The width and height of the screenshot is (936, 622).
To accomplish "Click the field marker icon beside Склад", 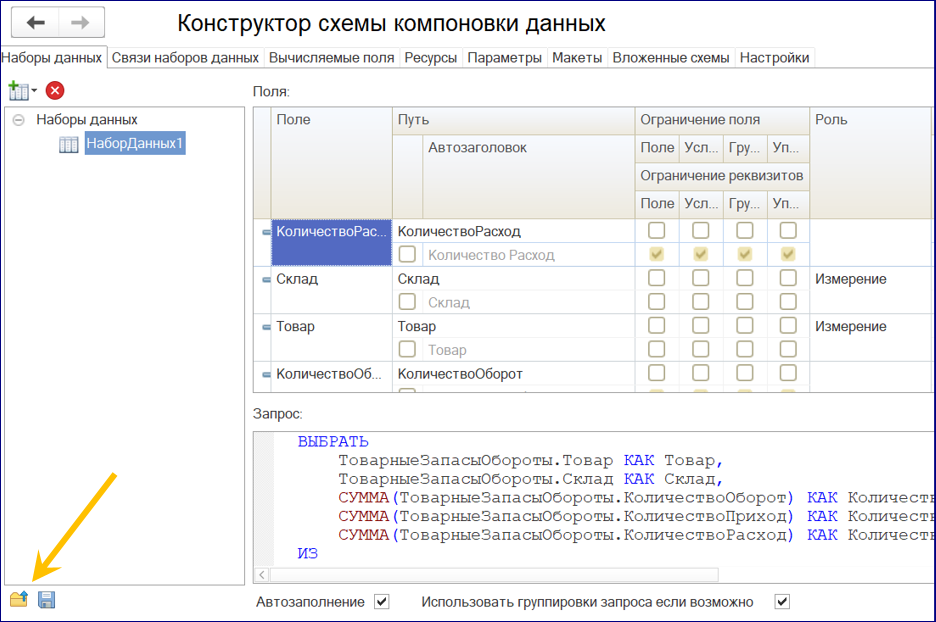I will tap(266, 280).
